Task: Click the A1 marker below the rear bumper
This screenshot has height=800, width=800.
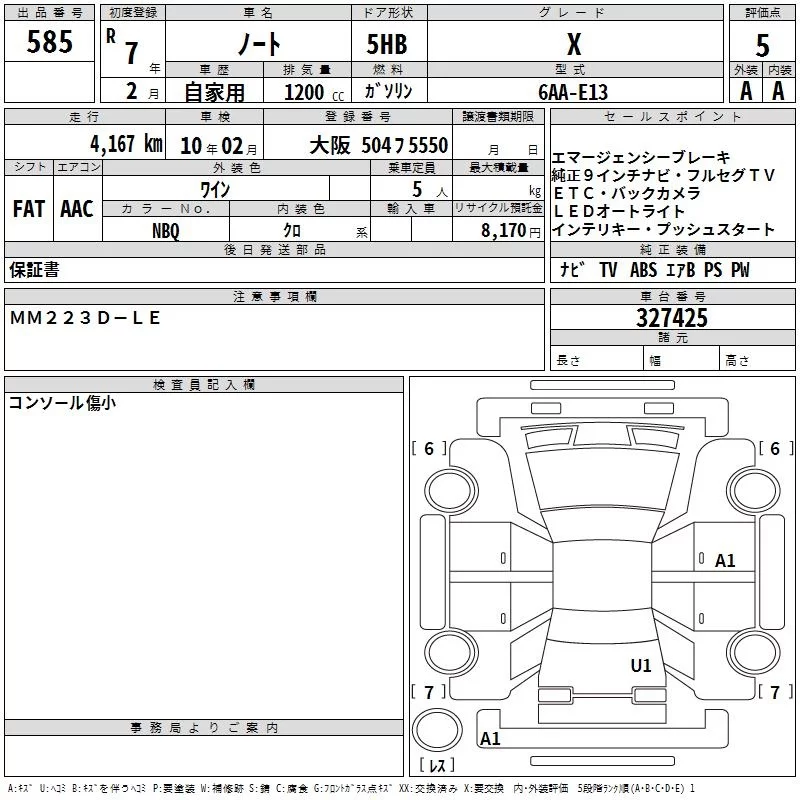Action: (490, 739)
